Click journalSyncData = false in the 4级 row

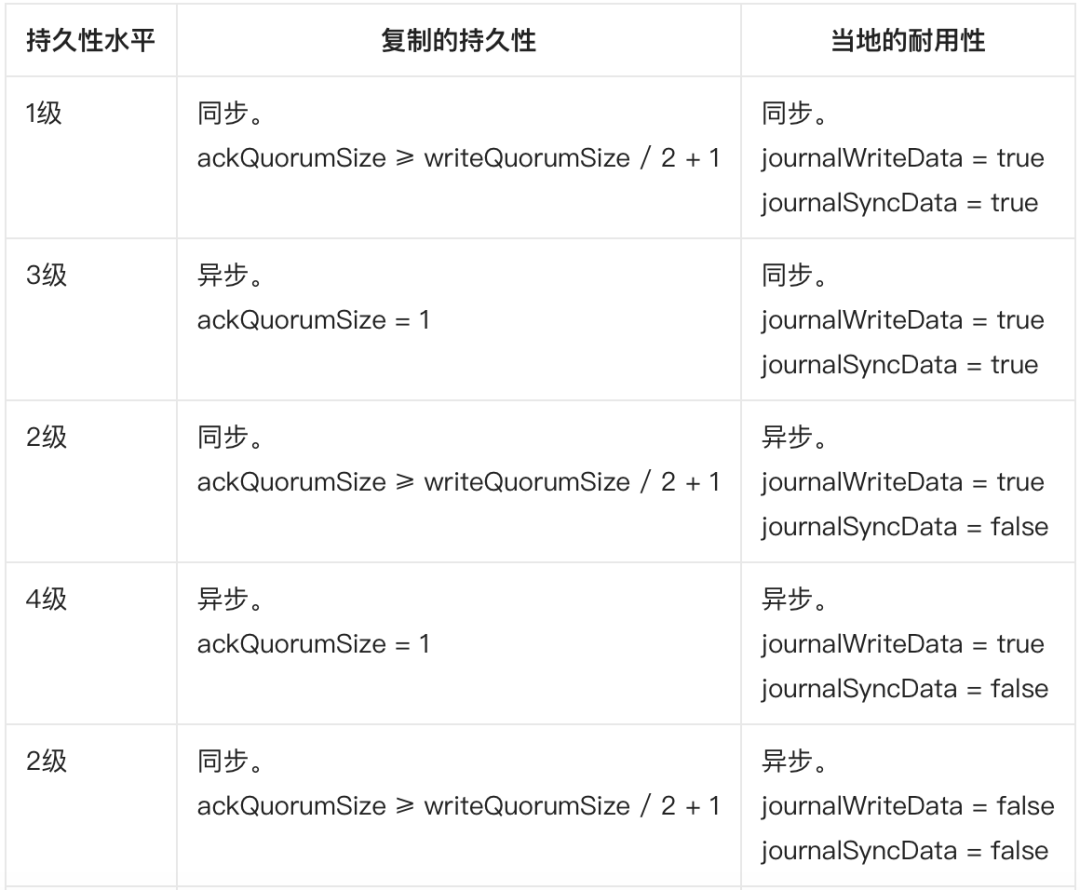(x=904, y=689)
